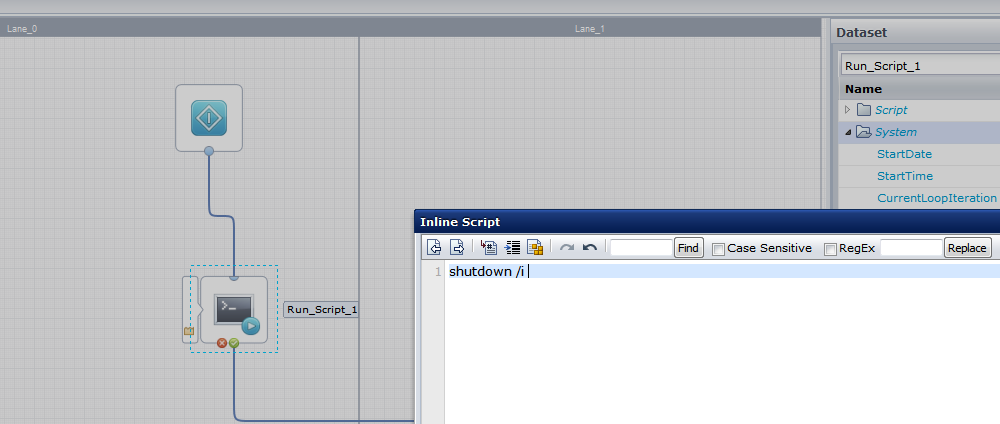This screenshot has height=424, width=1000.
Task: Click the redo arrow in script toolbar
Action: pyautogui.click(x=566, y=247)
